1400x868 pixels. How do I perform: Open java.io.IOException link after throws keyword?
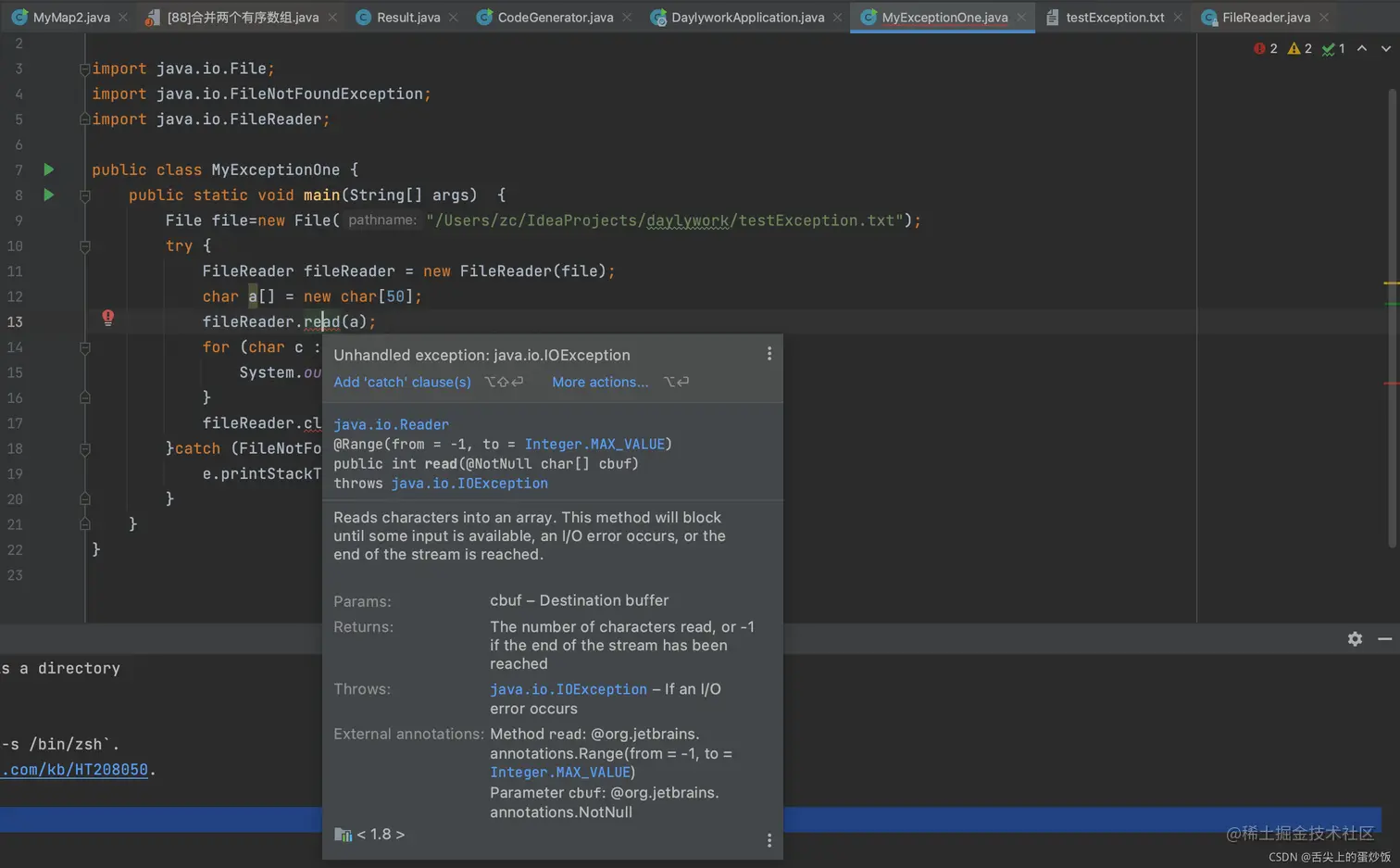[x=469, y=483]
